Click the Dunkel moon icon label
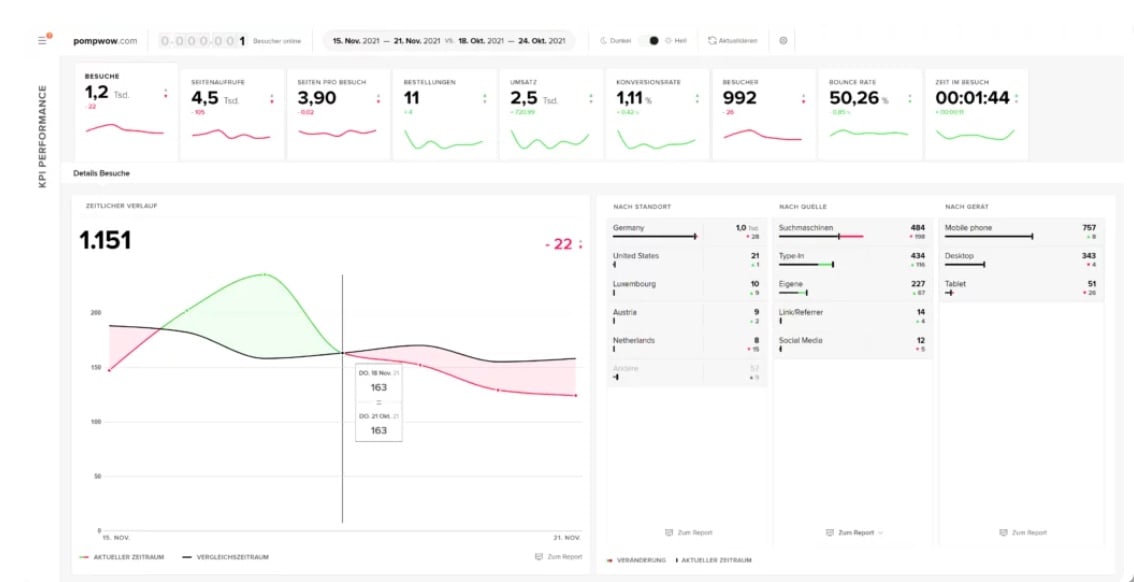 [616, 41]
